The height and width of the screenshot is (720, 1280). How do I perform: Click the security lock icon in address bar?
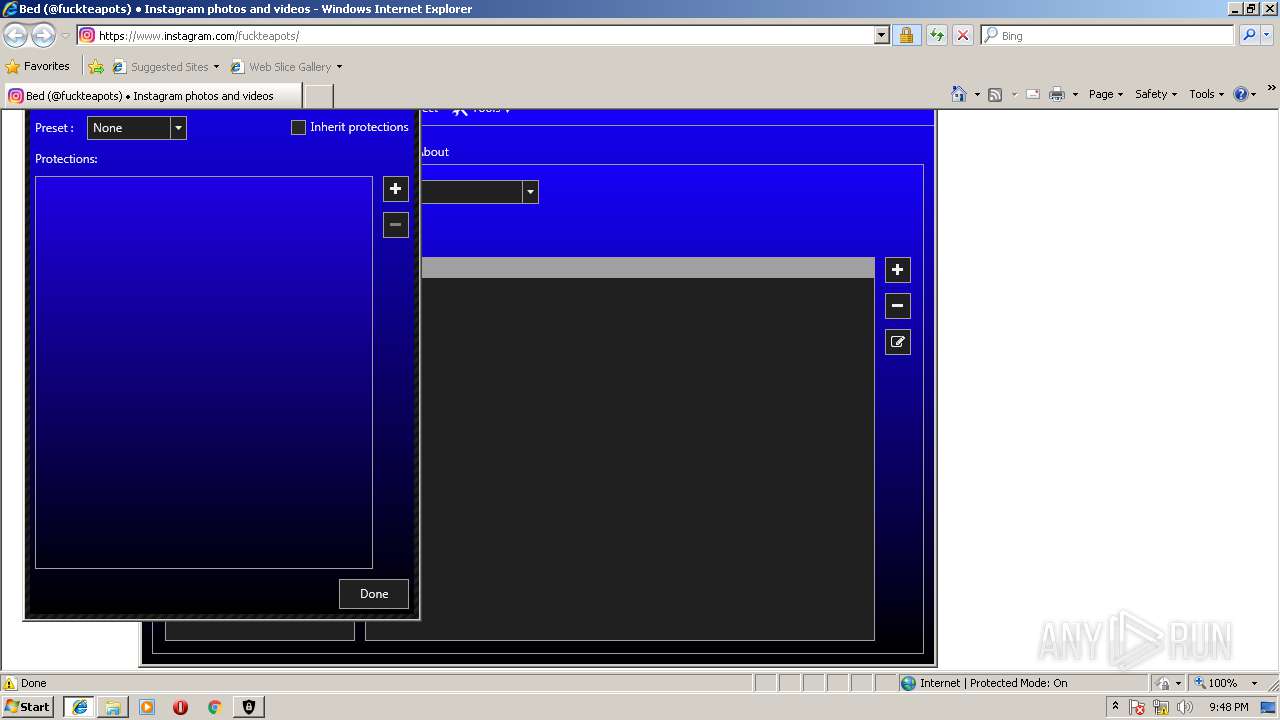point(906,35)
